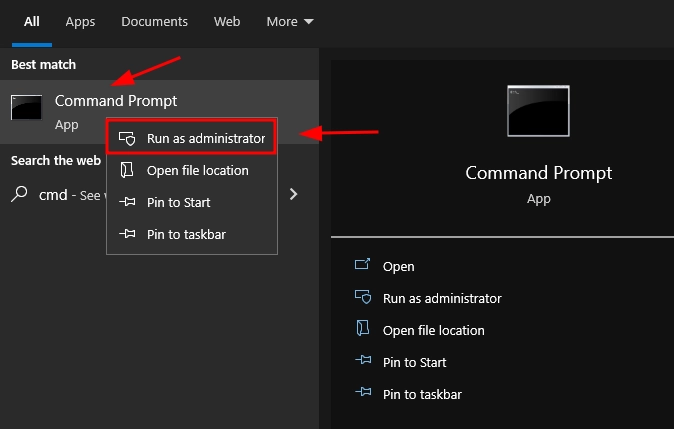Image resolution: width=674 pixels, height=429 pixels.
Task: Select the Web search filter tab
Action: point(227,21)
